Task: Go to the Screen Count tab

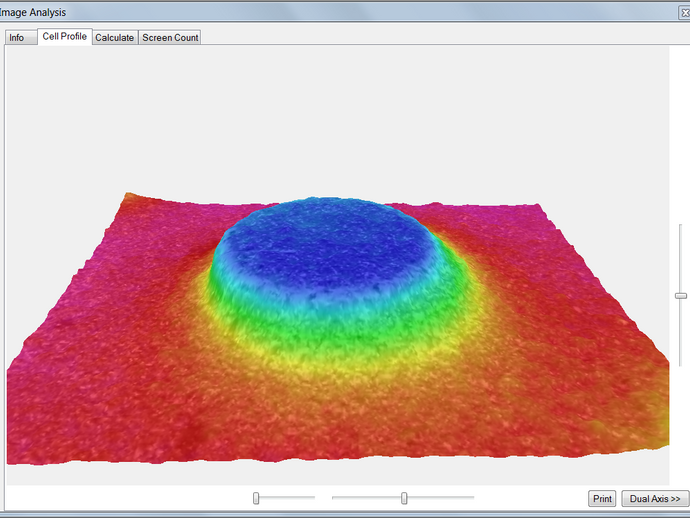Action: [x=170, y=37]
